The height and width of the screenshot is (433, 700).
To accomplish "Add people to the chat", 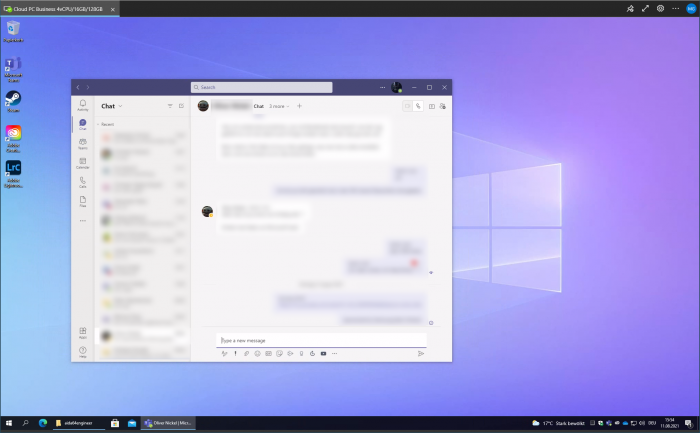I will coord(442,106).
